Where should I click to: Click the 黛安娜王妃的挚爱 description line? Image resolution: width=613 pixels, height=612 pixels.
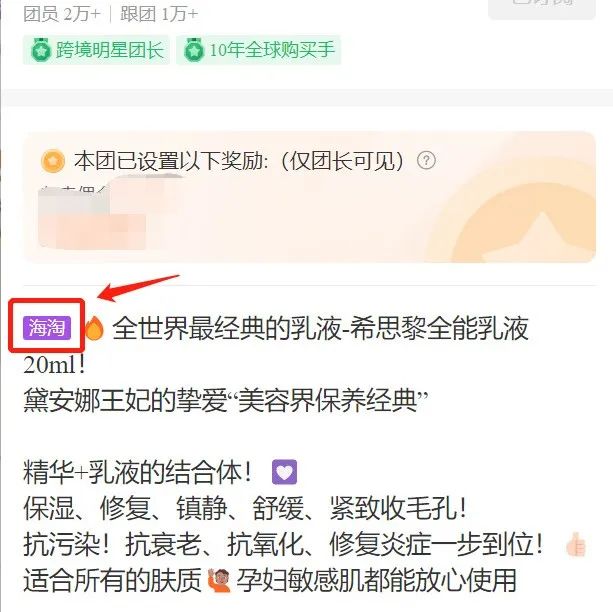(226, 400)
